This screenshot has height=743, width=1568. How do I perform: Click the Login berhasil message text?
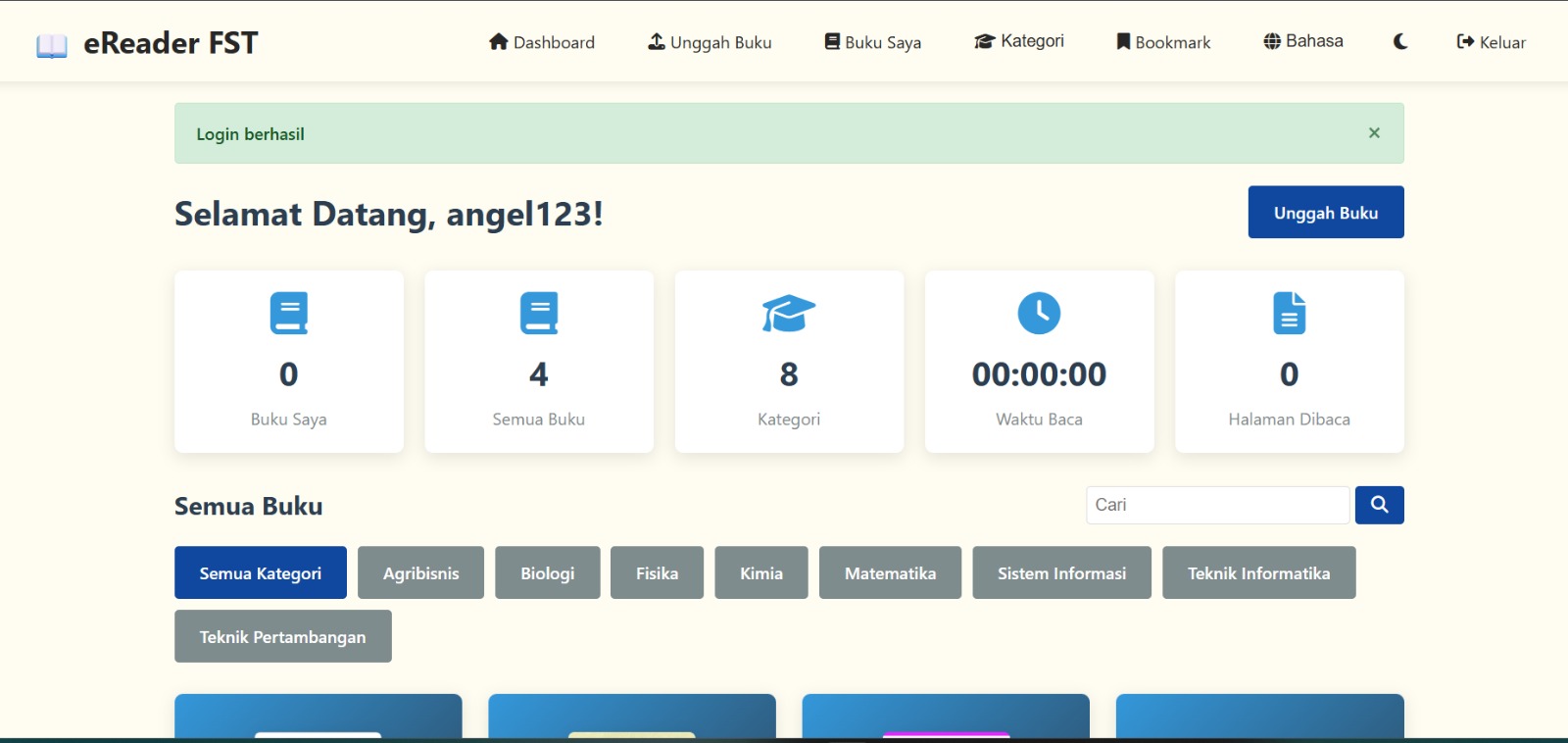point(251,134)
